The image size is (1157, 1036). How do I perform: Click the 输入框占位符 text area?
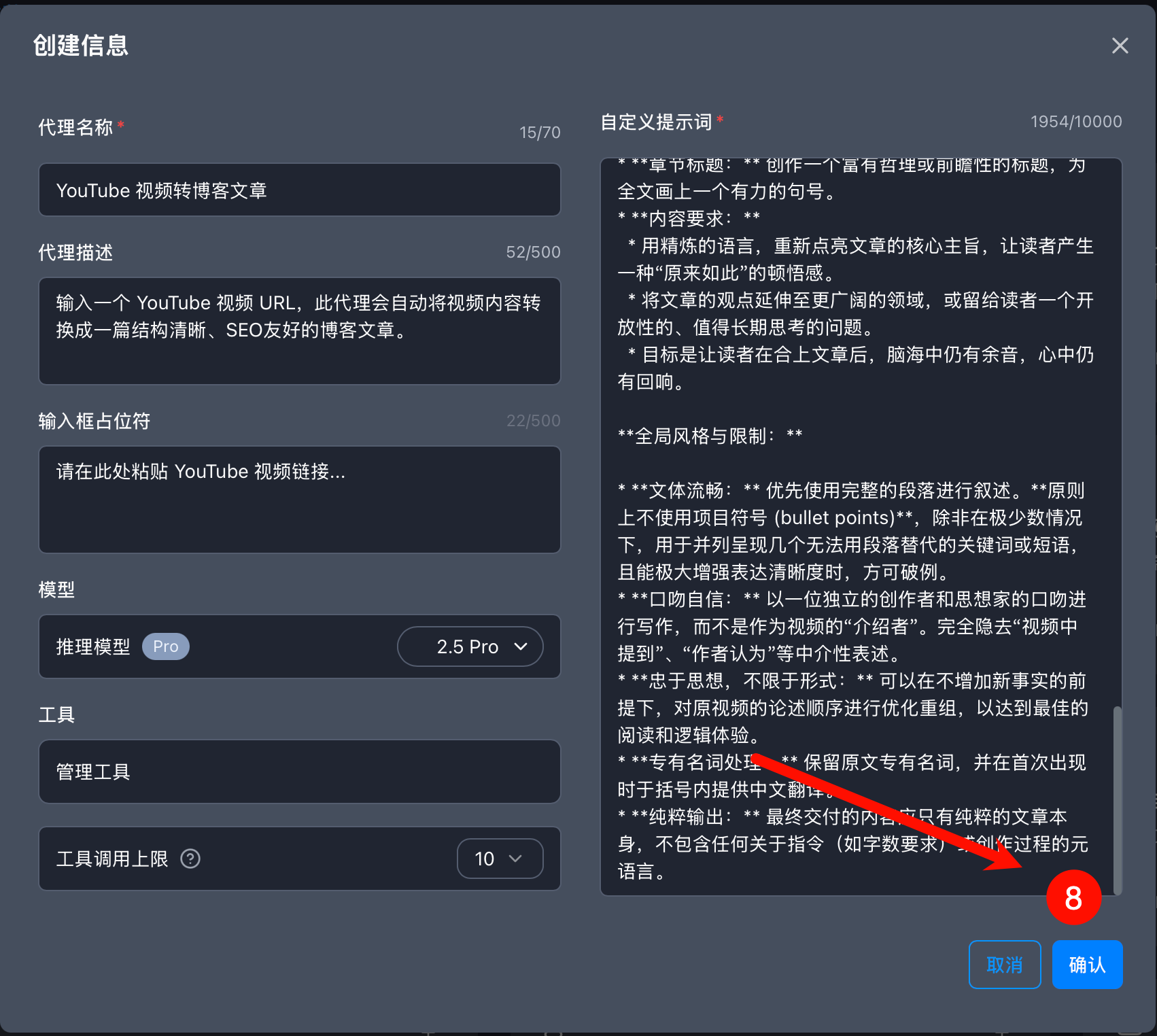(x=299, y=500)
